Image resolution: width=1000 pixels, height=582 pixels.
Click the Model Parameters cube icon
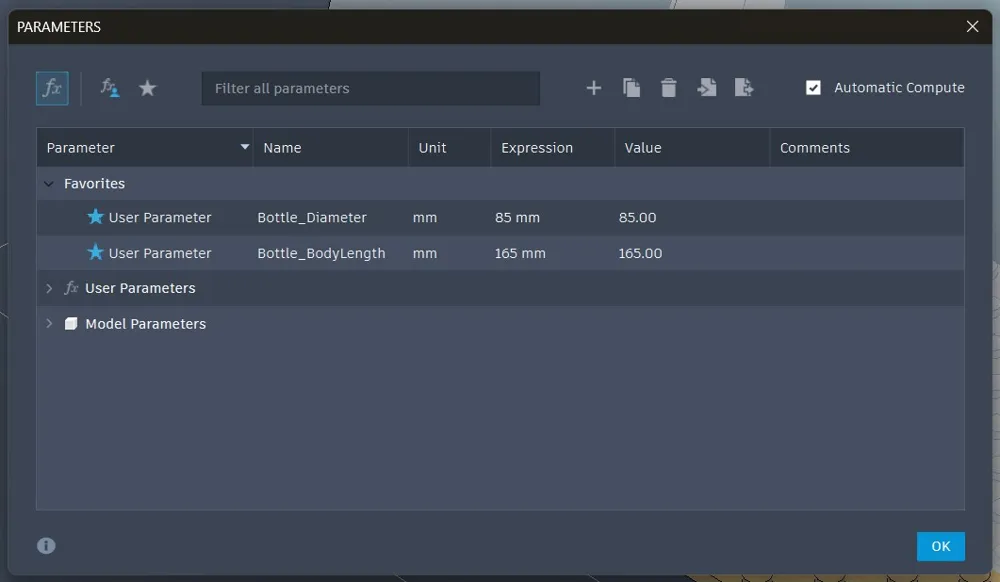(71, 324)
